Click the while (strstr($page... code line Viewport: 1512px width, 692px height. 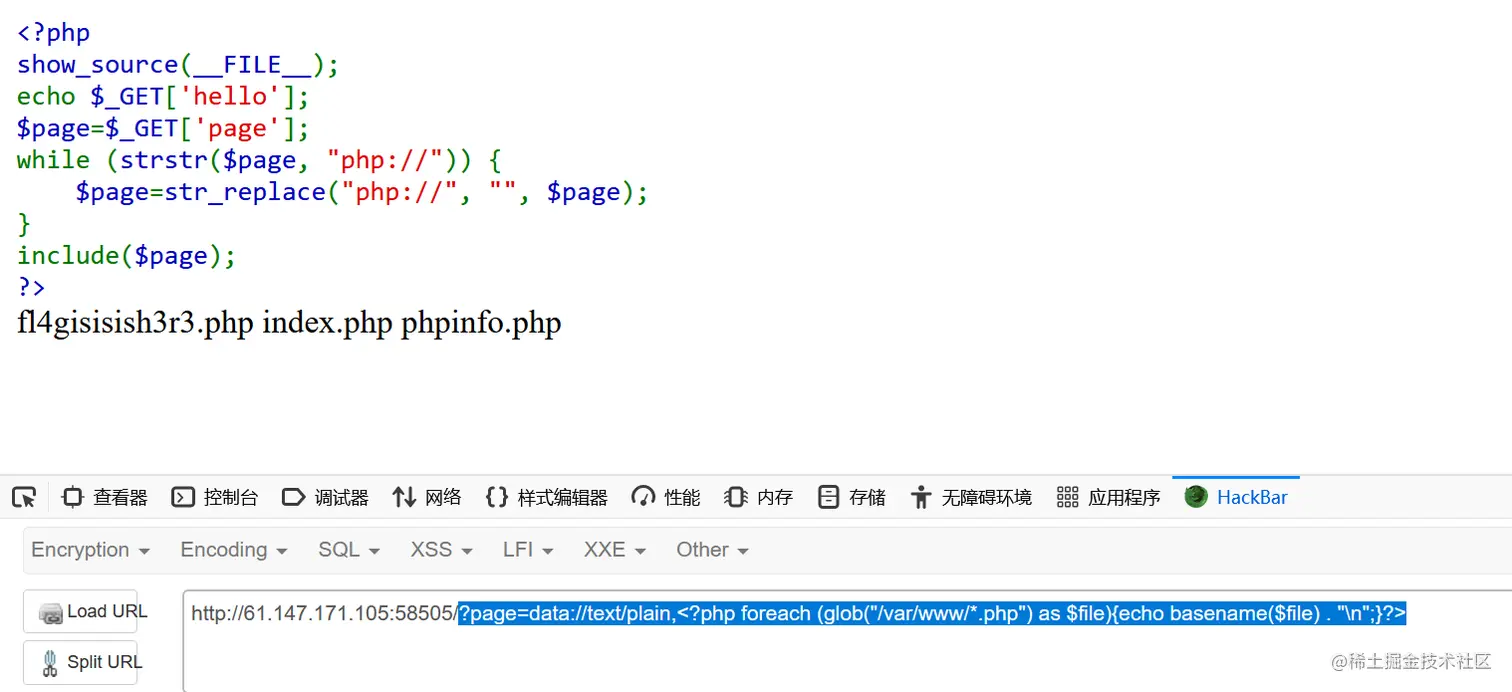coord(259,160)
